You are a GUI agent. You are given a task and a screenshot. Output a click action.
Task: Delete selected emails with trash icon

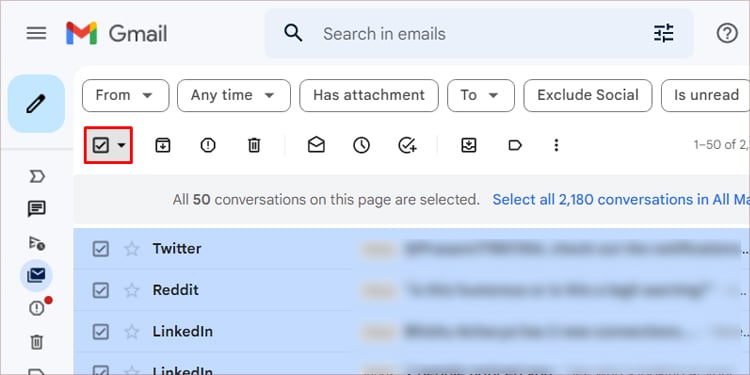[x=254, y=145]
